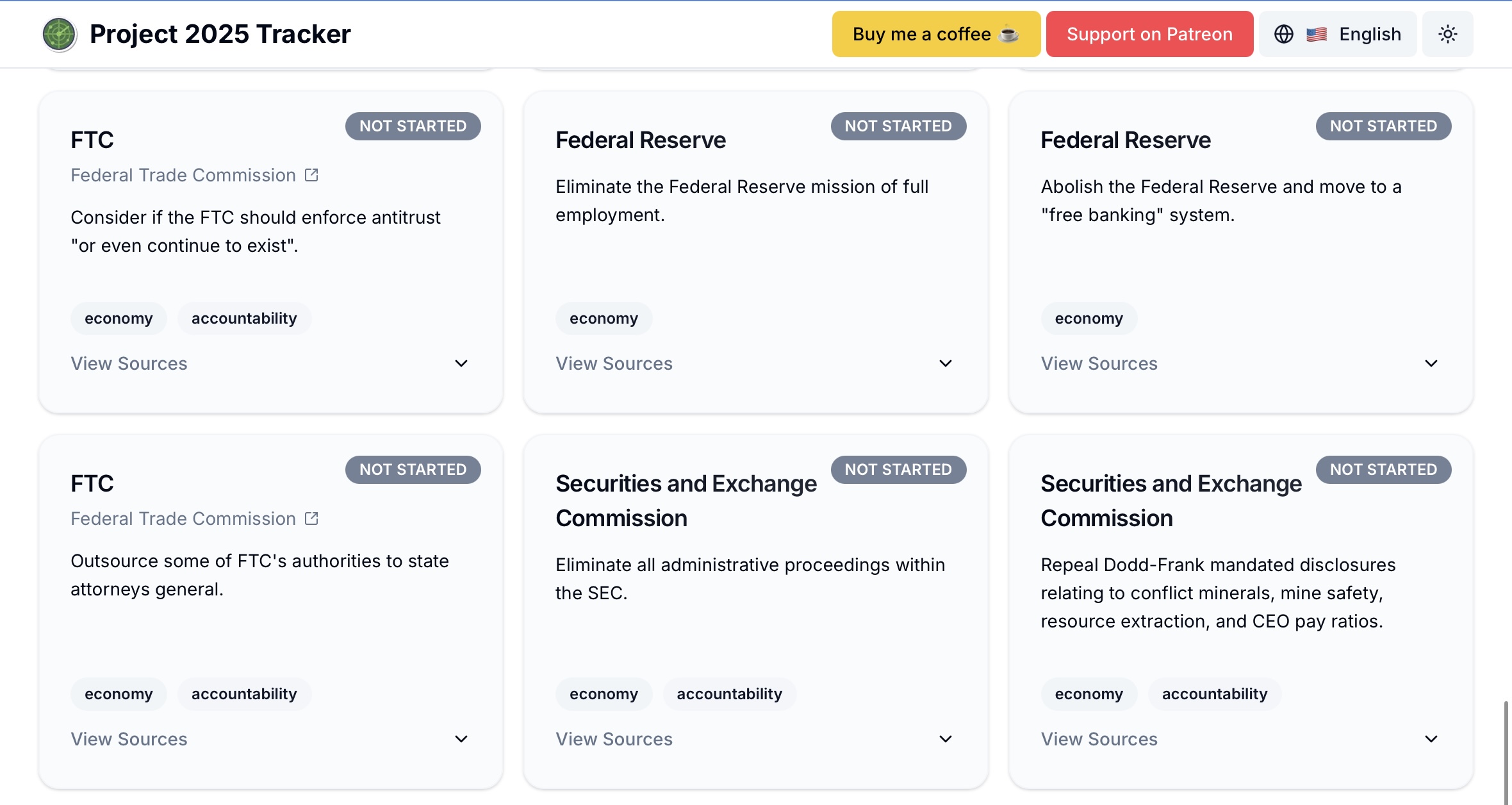Screen dimensions: 1512x805
Task: Click chevron on FTC state attorneys general card
Action: click(461, 739)
